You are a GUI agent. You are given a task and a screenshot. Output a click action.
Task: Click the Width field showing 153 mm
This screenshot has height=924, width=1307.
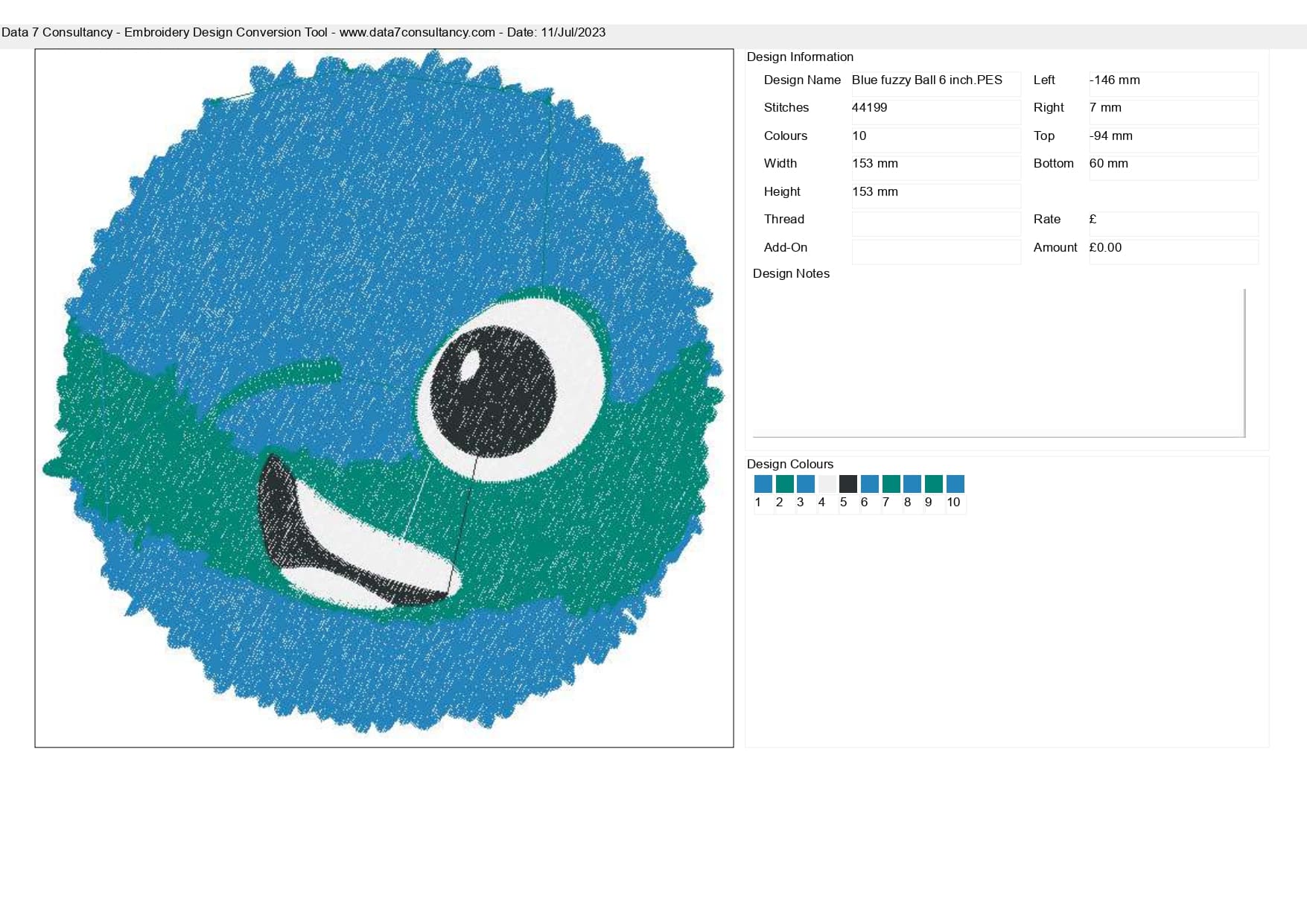pos(935,168)
